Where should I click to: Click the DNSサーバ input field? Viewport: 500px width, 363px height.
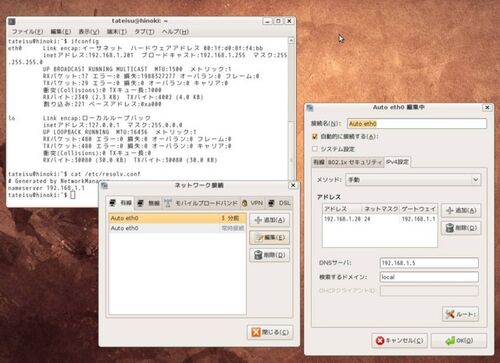429,263
